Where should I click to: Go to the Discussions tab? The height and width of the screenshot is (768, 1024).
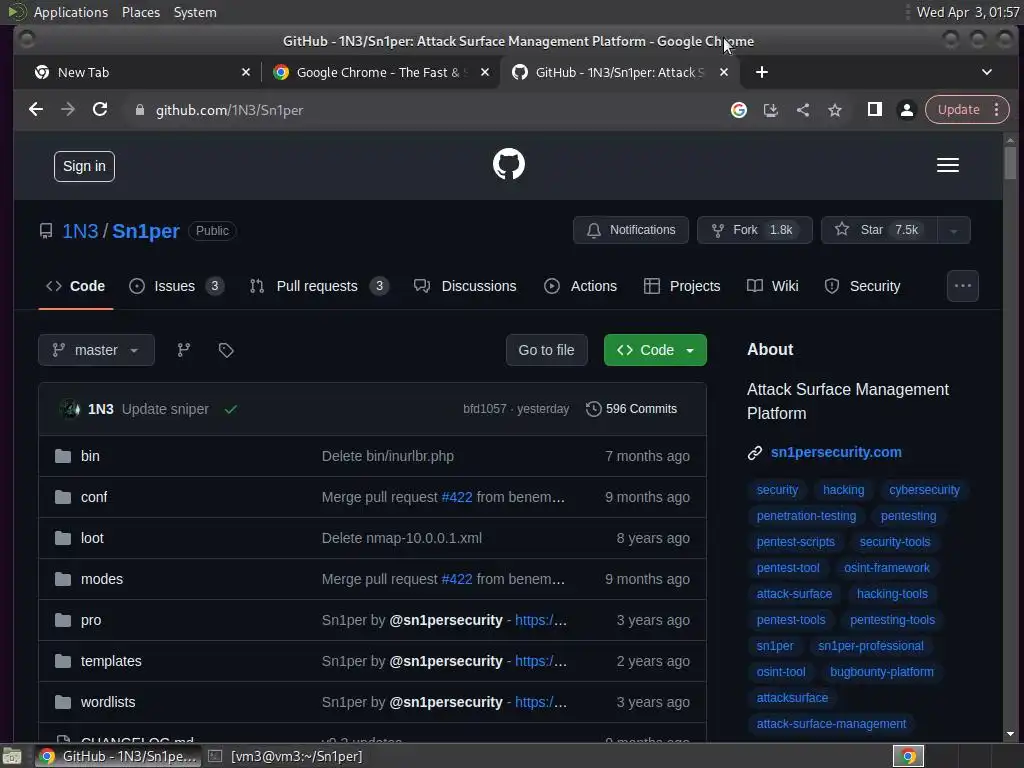pyautogui.click(x=465, y=286)
